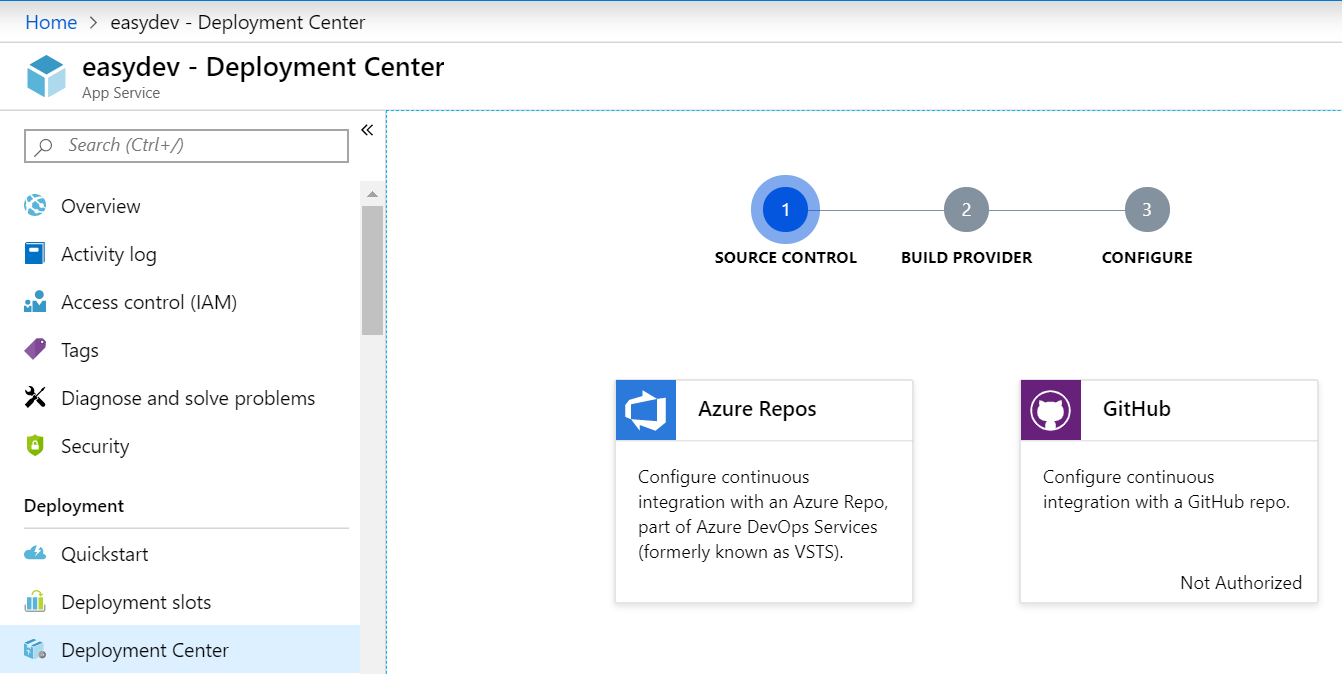
Task: Click the GitHub logo on its card
Action: point(1050,409)
